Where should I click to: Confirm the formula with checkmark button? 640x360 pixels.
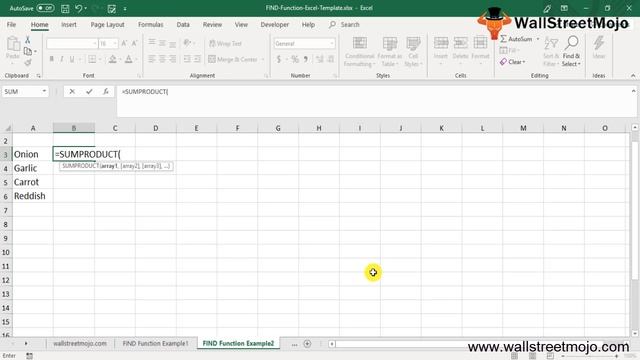pyautogui.click(x=89, y=91)
